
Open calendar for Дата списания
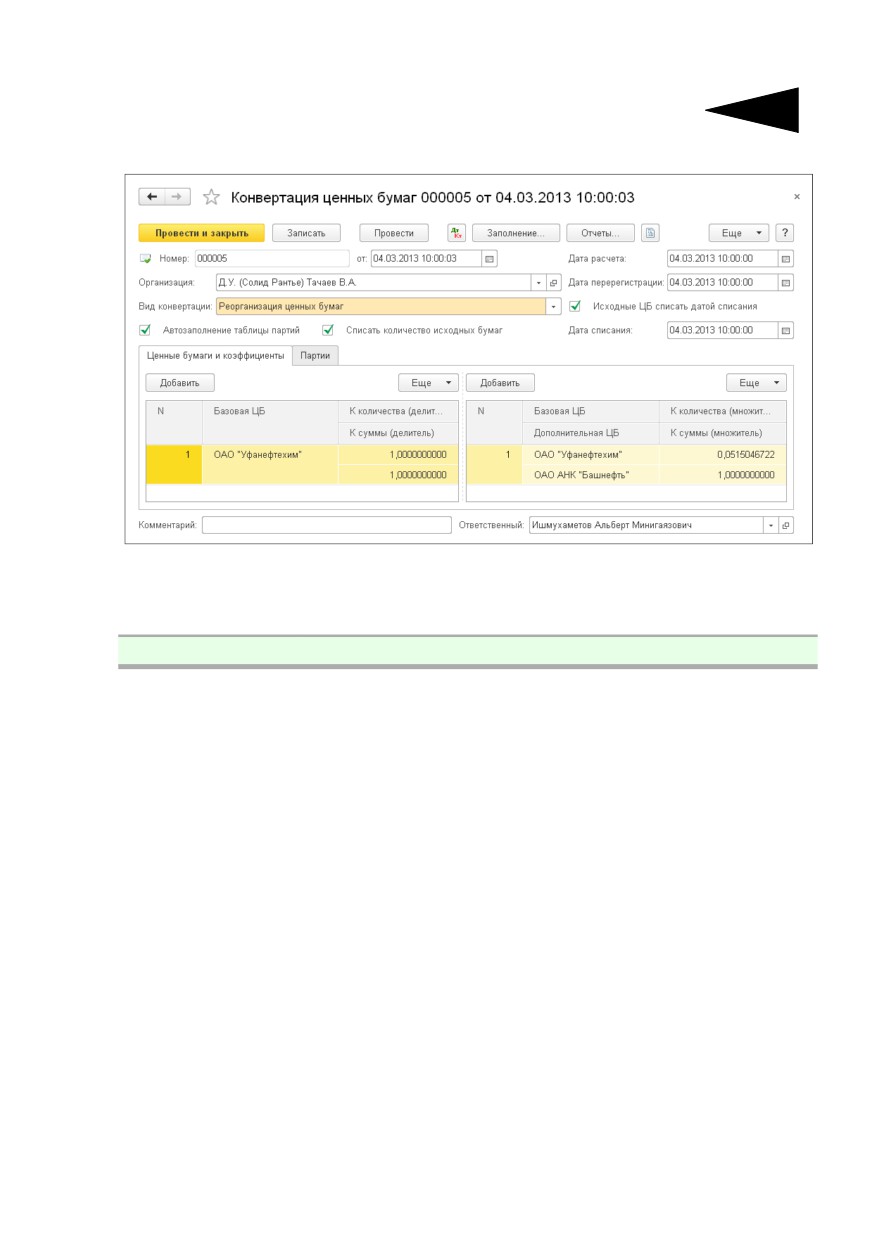(x=786, y=330)
